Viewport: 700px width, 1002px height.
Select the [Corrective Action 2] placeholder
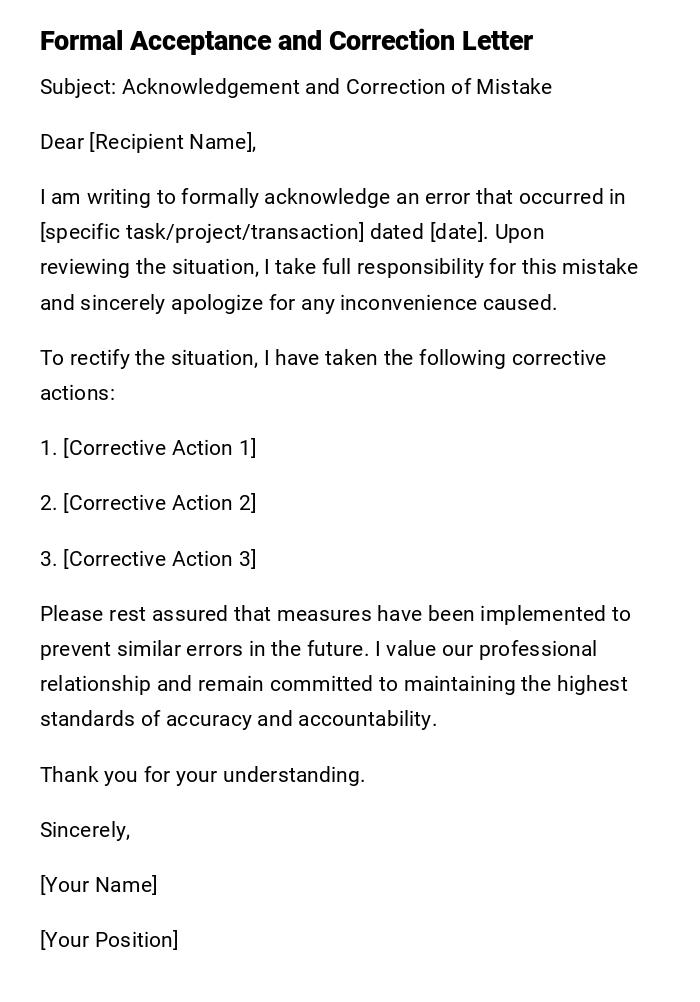[x=159, y=503]
